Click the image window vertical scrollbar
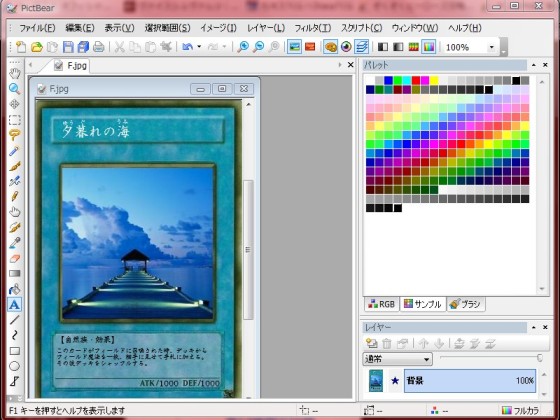560x420 pixels. tap(248, 250)
